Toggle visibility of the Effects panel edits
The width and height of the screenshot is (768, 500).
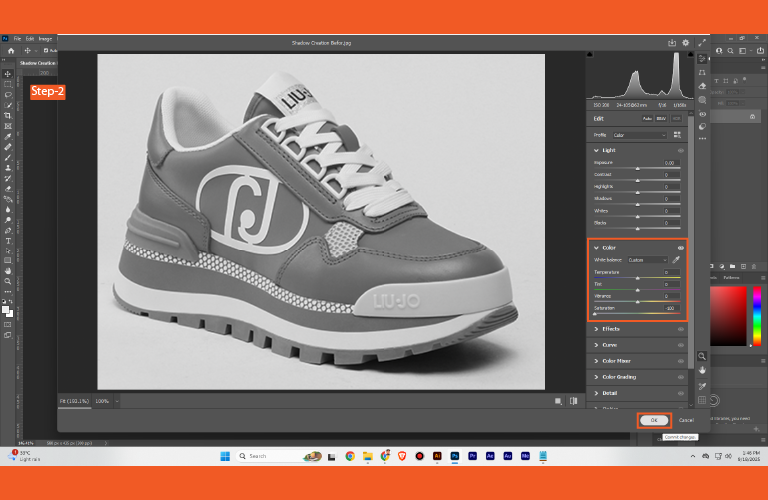pyautogui.click(x=681, y=329)
